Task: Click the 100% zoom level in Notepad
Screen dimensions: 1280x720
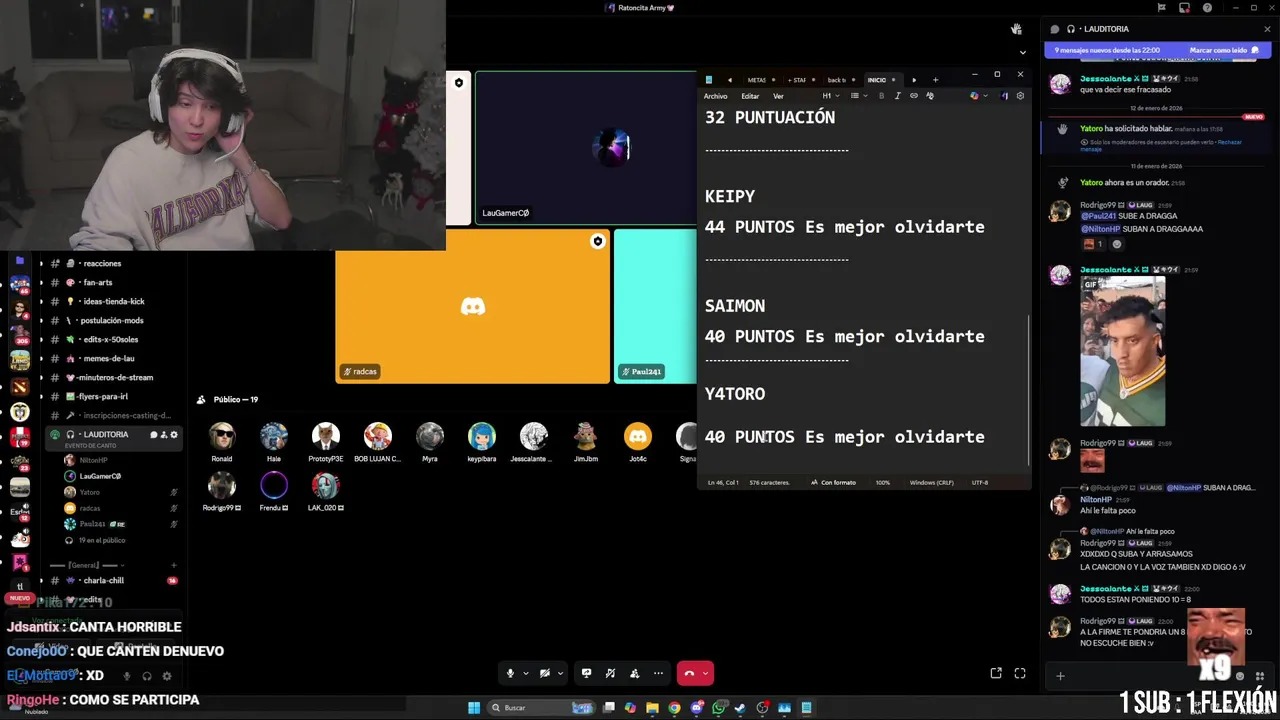Action: (x=883, y=482)
